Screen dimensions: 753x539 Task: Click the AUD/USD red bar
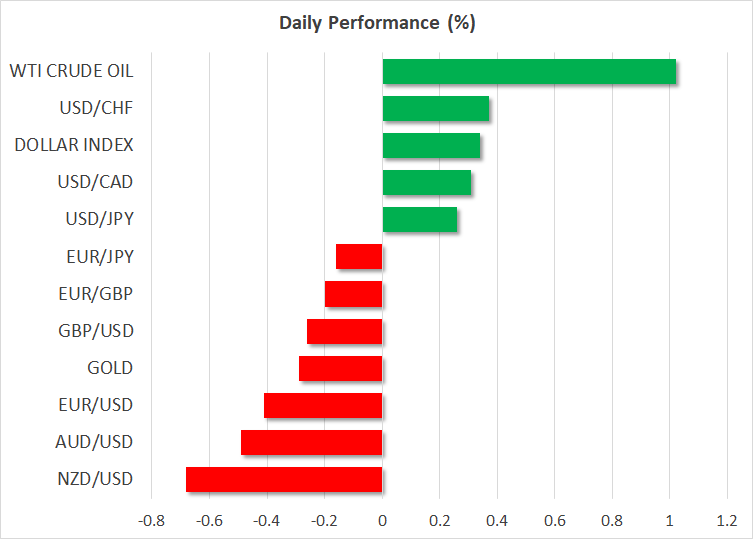click(x=312, y=442)
